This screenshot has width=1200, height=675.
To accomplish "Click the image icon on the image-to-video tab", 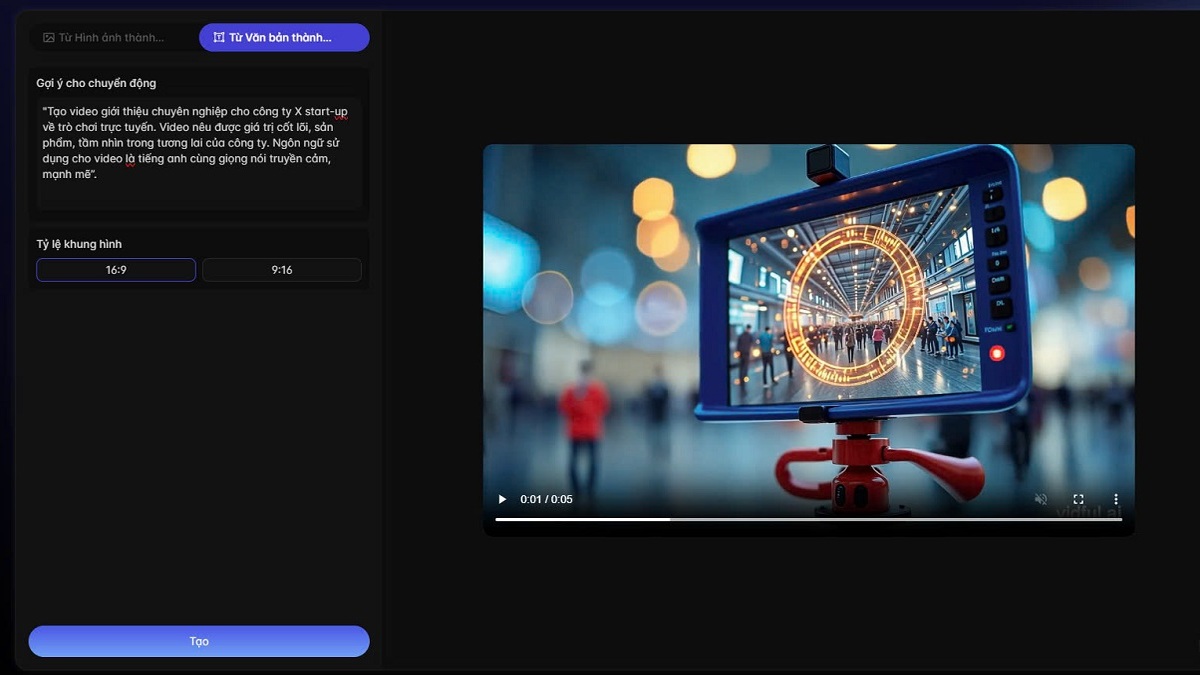I will click(48, 36).
